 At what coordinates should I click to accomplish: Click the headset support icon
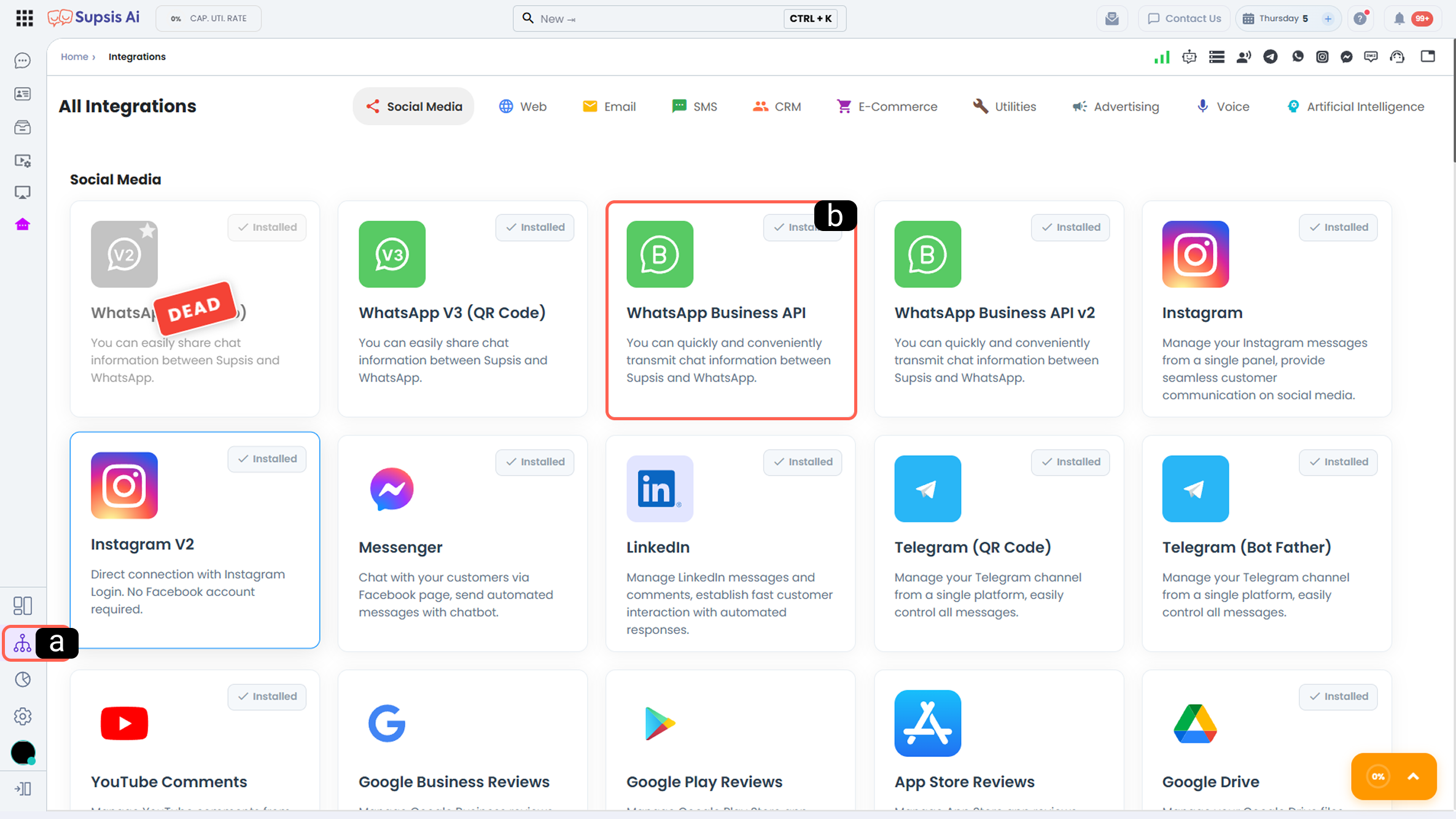1397,57
